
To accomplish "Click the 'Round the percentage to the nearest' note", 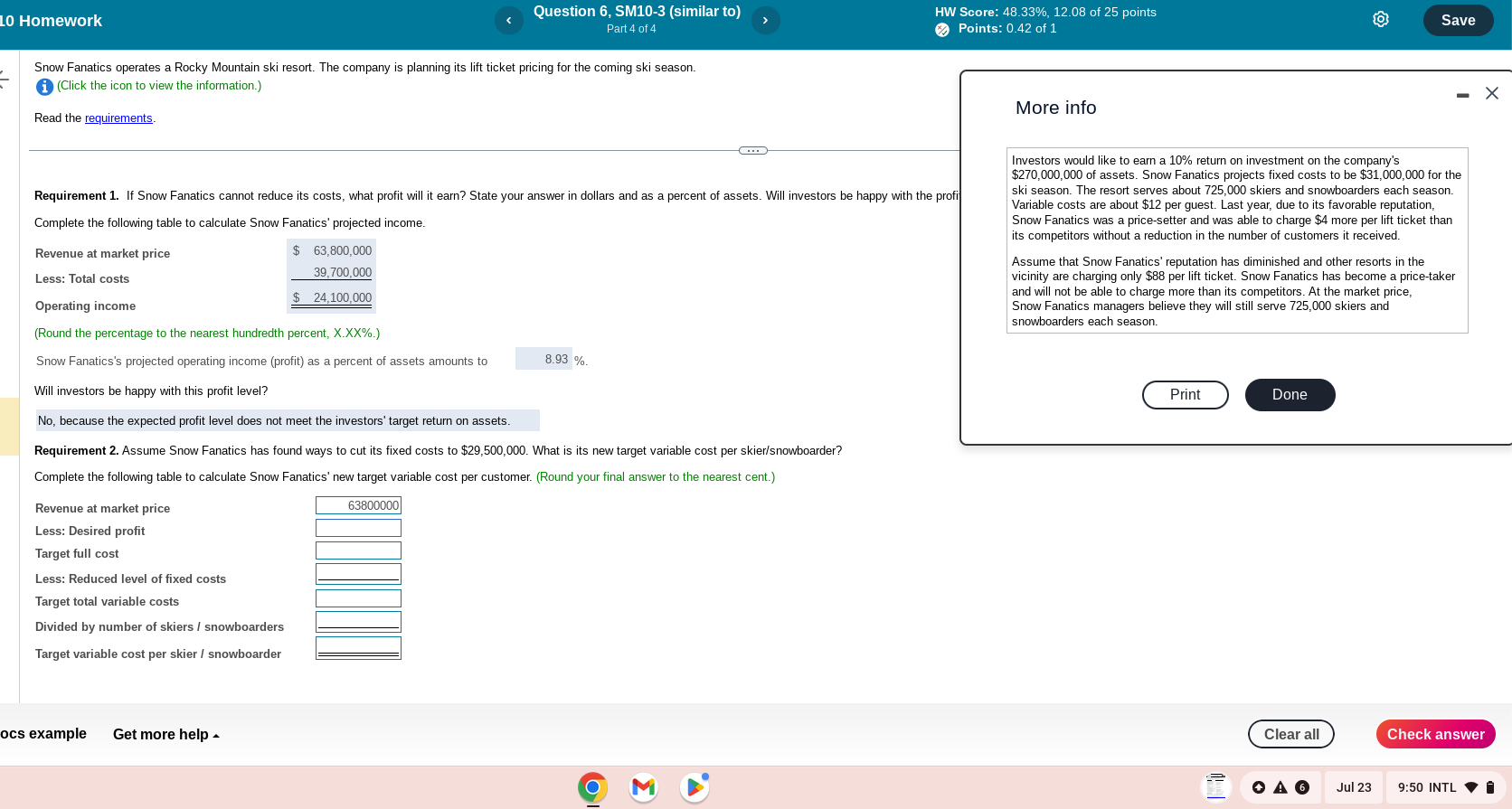I will point(207,333).
